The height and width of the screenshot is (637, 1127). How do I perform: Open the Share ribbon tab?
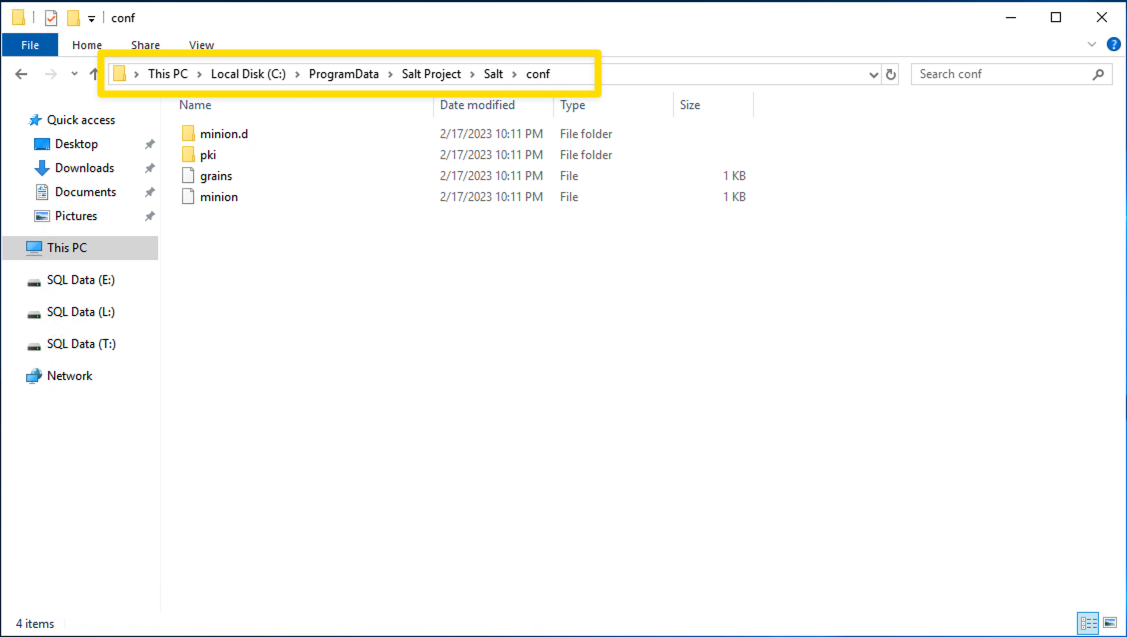(x=145, y=45)
